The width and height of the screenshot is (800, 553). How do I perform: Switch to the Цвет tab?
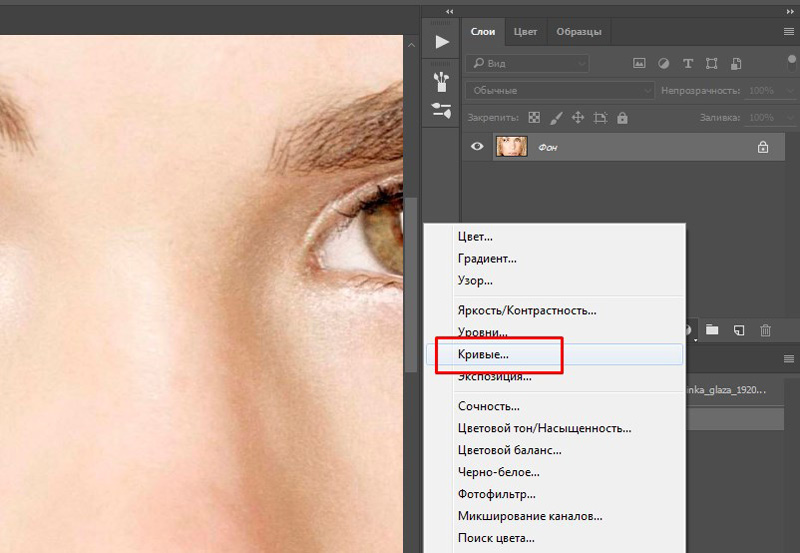525,32
